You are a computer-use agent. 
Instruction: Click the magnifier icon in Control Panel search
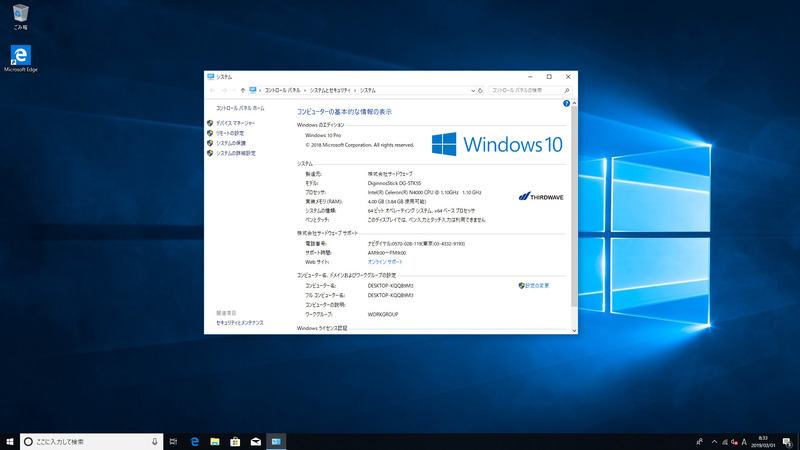click(566, 90)
